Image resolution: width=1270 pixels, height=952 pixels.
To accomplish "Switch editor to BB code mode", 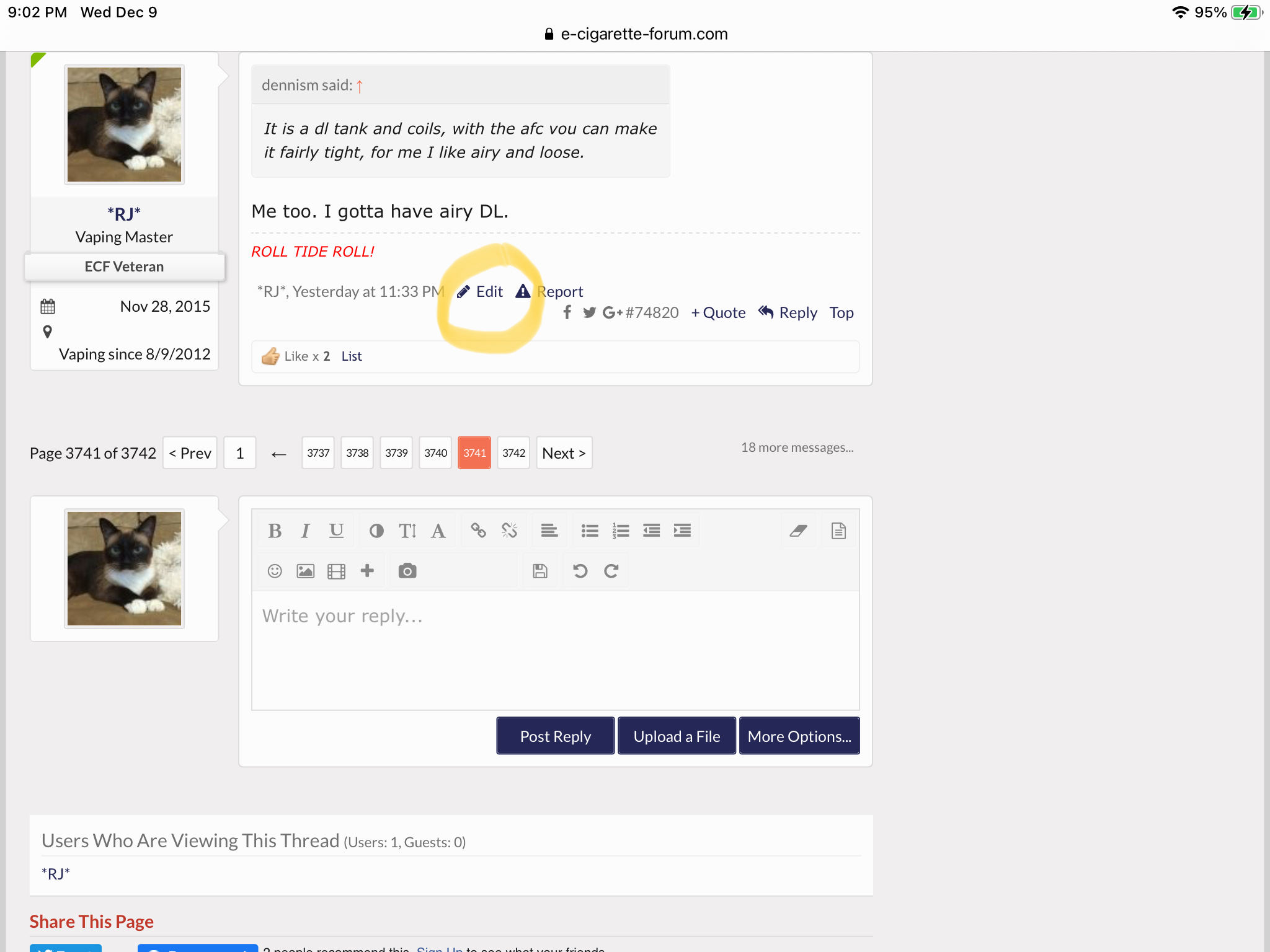I will [838, 531].
